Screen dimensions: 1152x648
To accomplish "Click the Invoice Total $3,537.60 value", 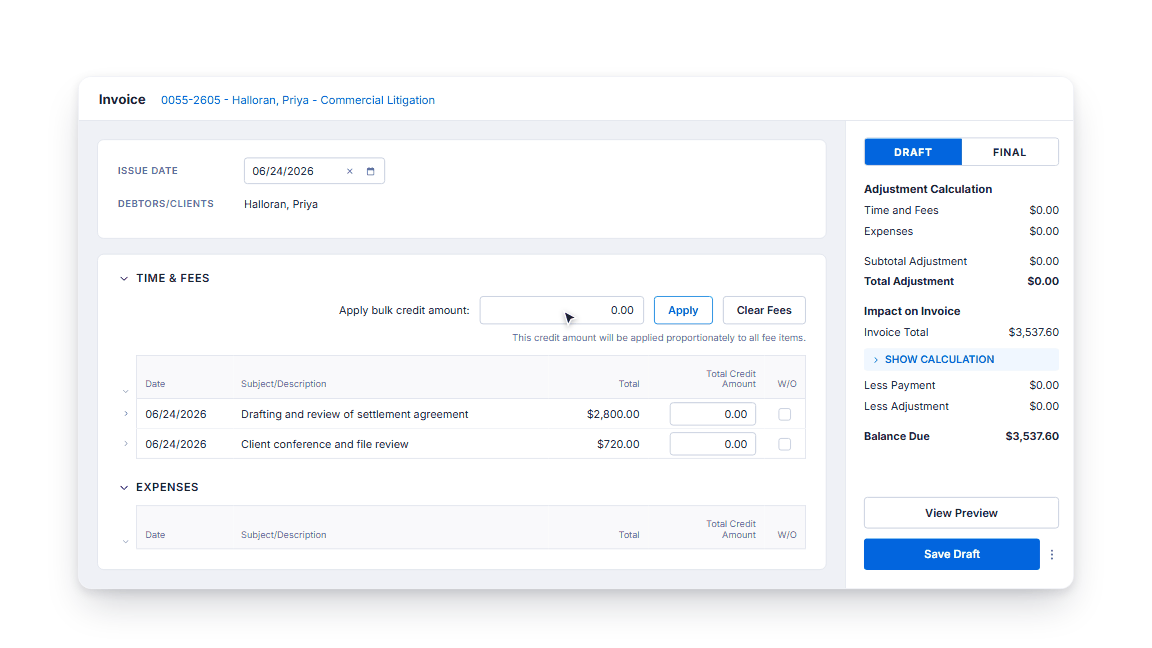I will click(x=1034, y=332).
